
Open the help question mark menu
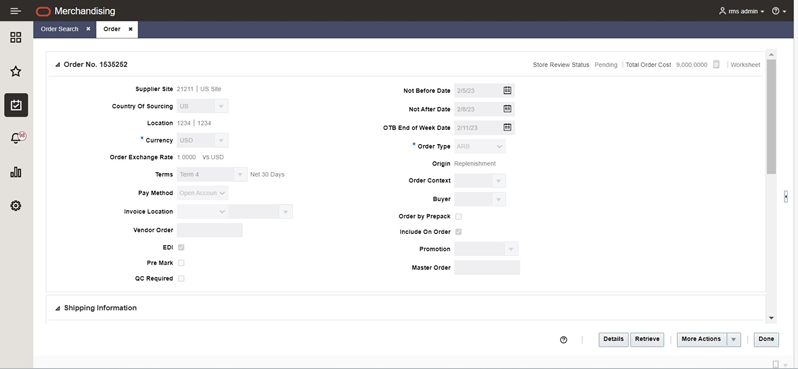click(779, 11)
